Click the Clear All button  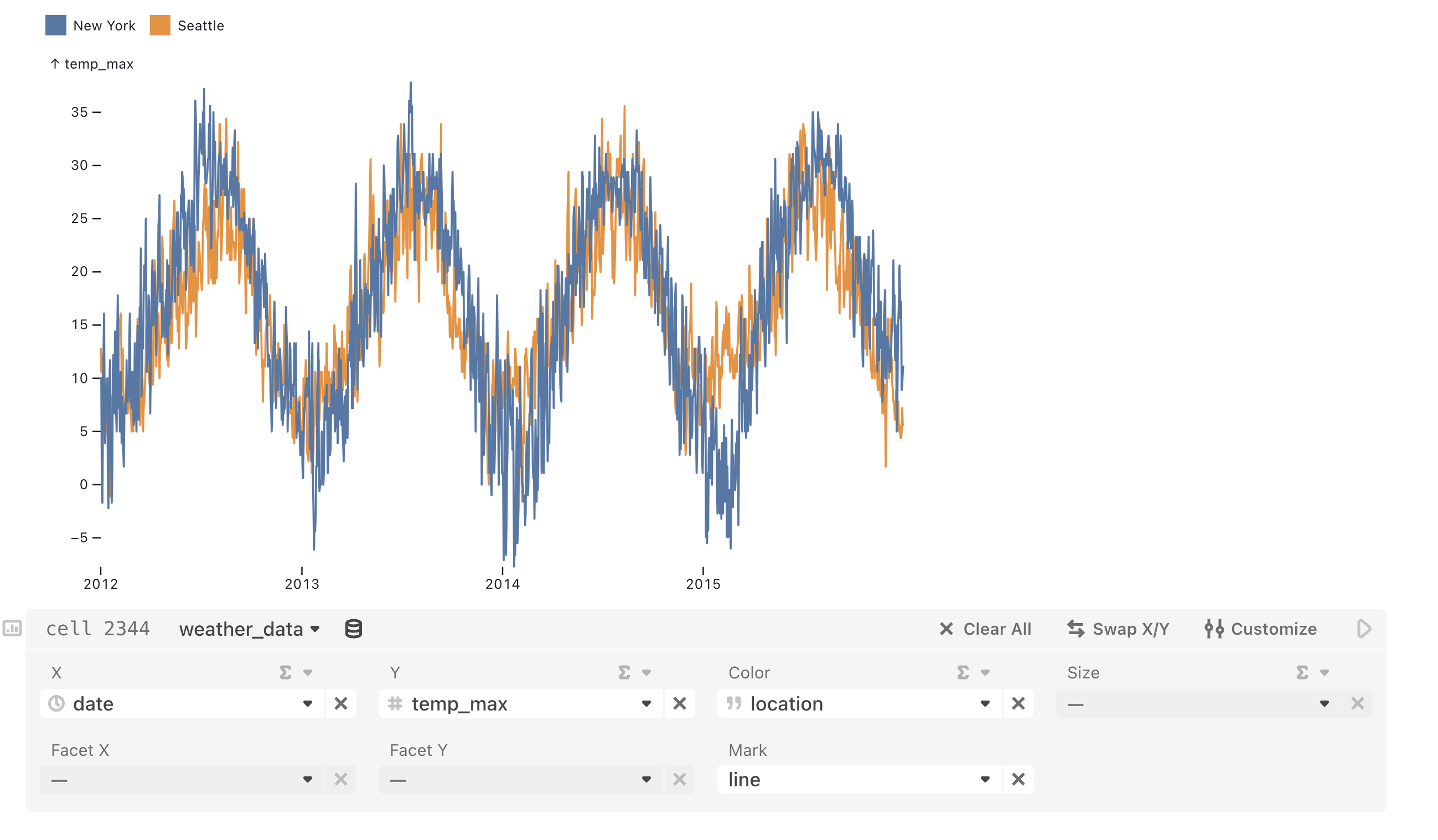point(984,628)
